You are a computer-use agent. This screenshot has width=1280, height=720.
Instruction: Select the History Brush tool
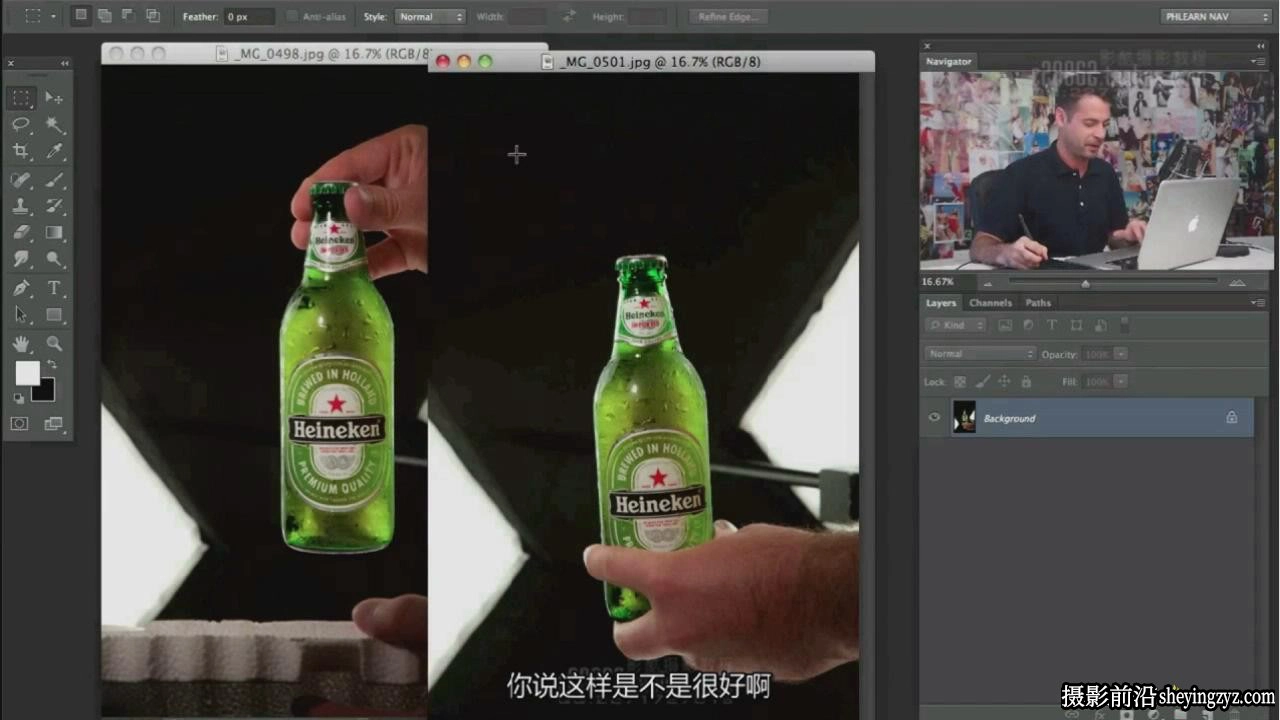point(54,206)
